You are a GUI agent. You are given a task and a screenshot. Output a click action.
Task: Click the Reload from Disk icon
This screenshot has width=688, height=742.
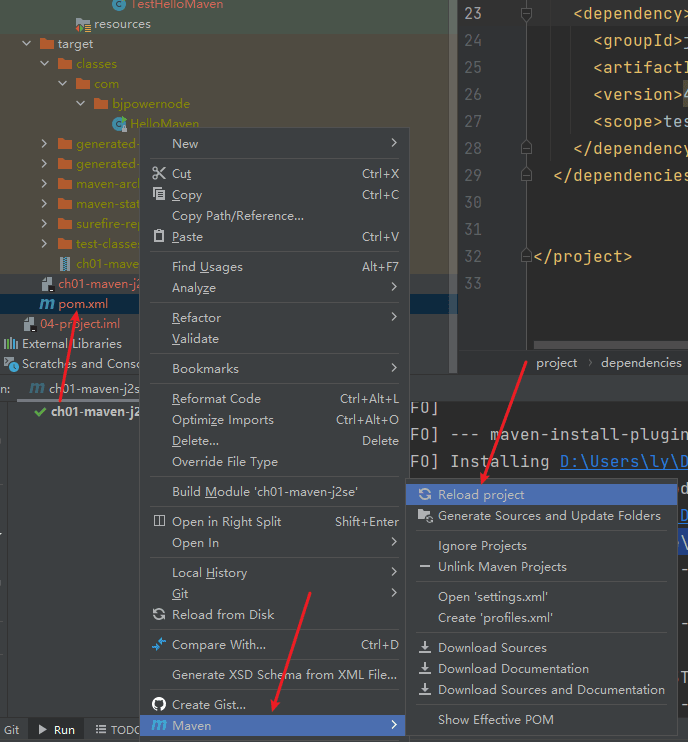pos(159,614)
